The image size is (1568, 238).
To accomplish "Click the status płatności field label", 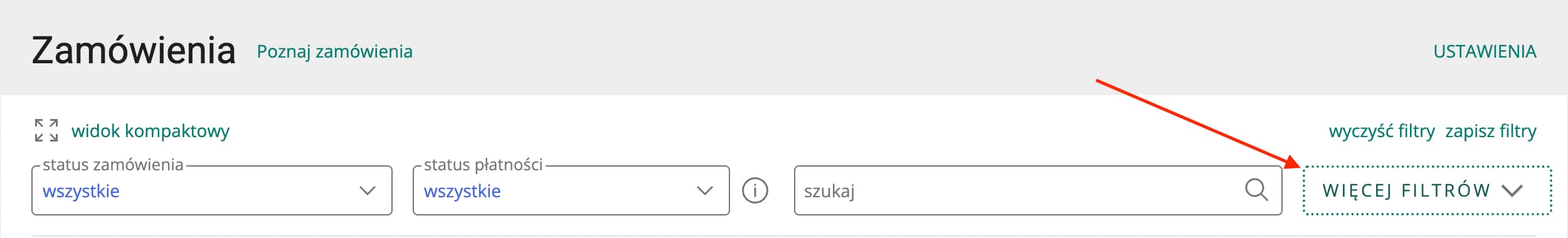I will (x=483, y=165).
